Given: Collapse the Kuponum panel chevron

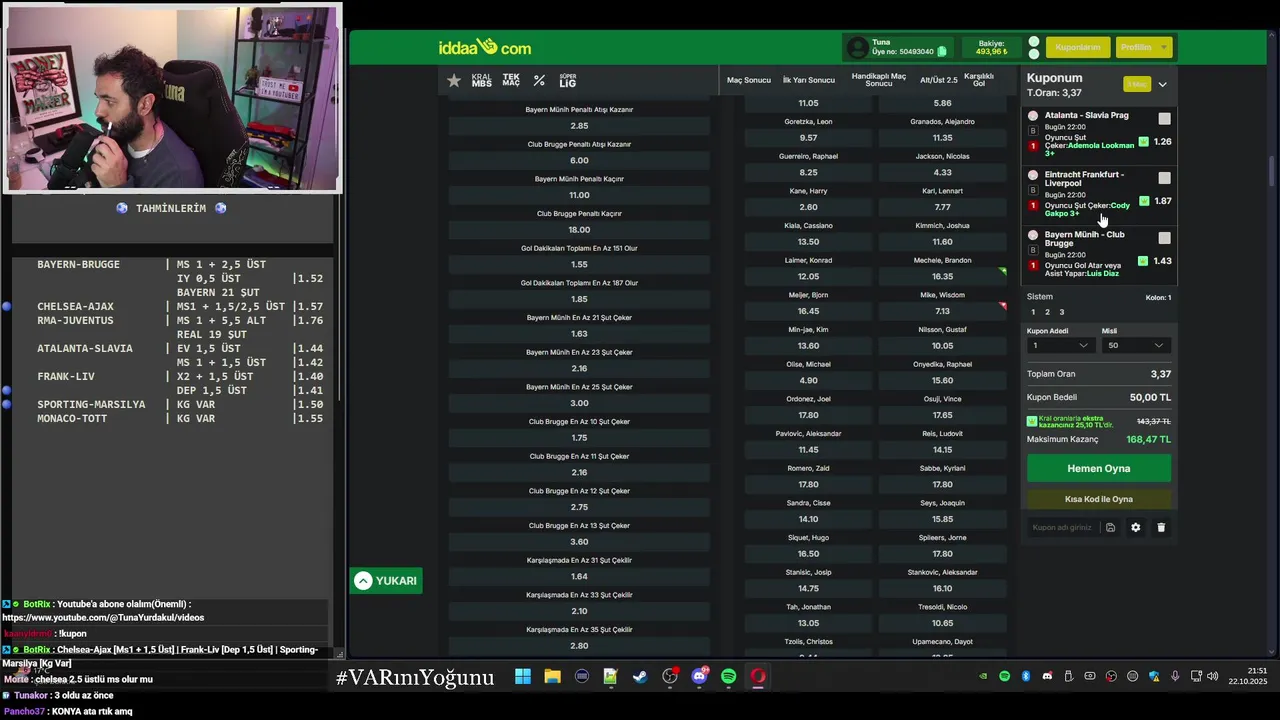Looking at the screenshot, I should (1162, 85).
